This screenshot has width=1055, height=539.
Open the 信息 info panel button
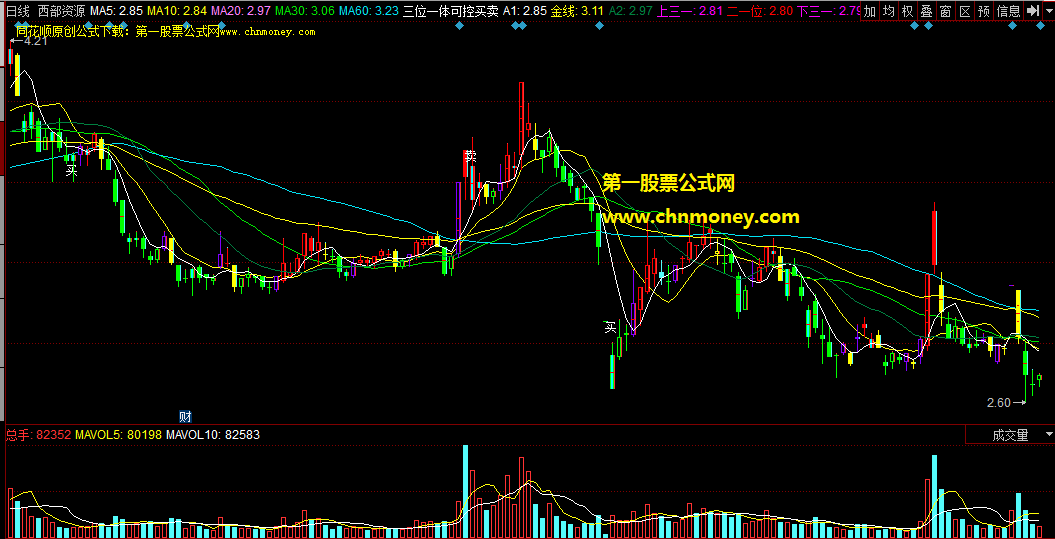[1008, 11]
